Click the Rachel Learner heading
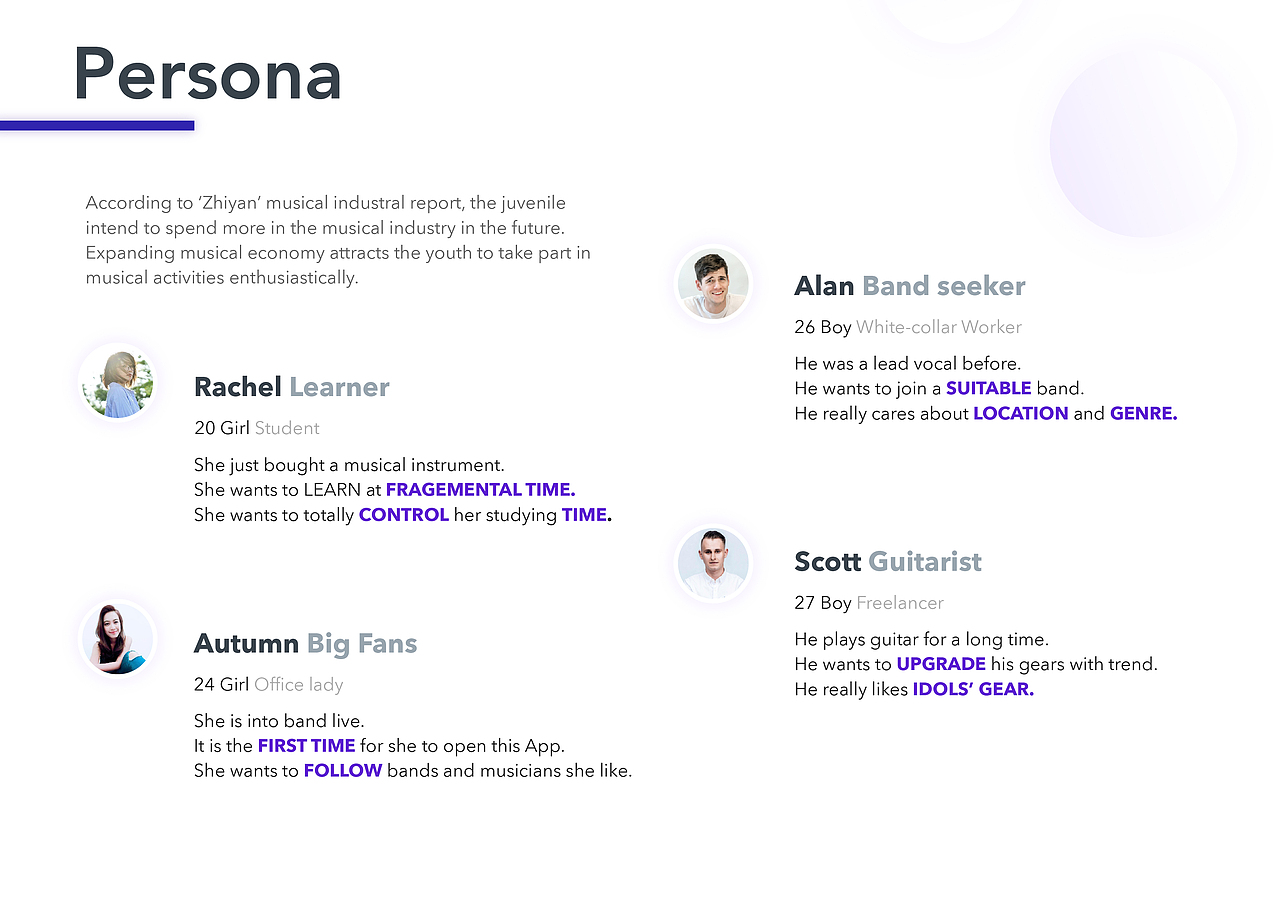Image resolution: width=1280 pixels, height=905 pixels. pyautogui.click(x=291, y=387)
